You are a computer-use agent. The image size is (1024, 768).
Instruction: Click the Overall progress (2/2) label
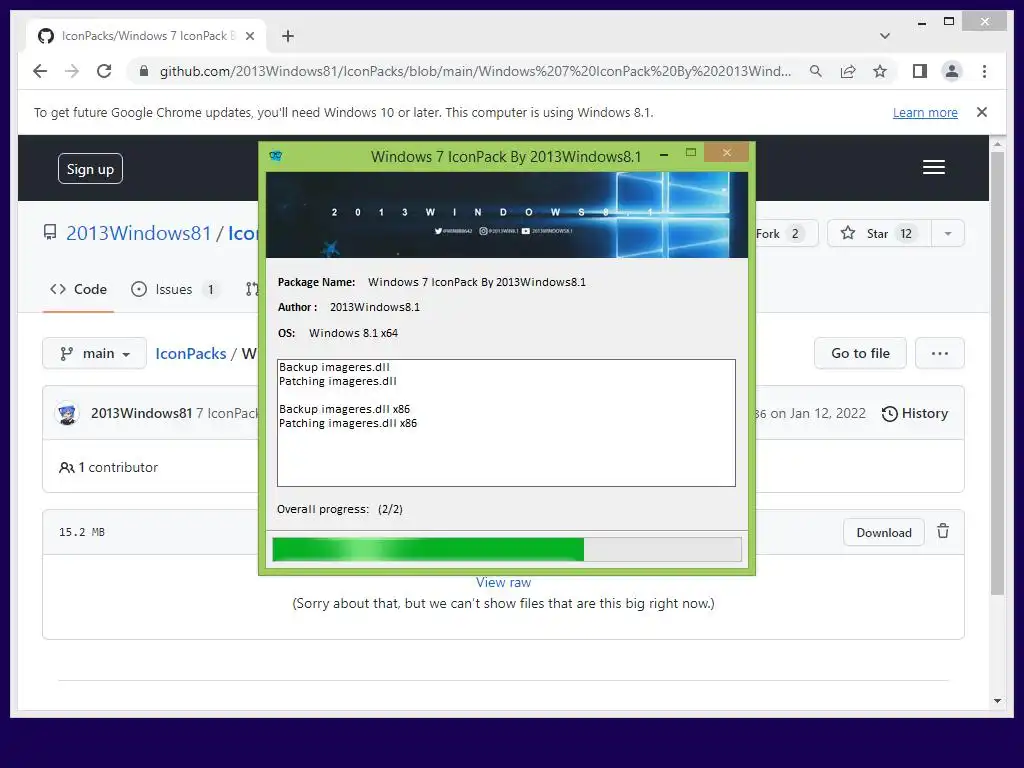(340, 509)
